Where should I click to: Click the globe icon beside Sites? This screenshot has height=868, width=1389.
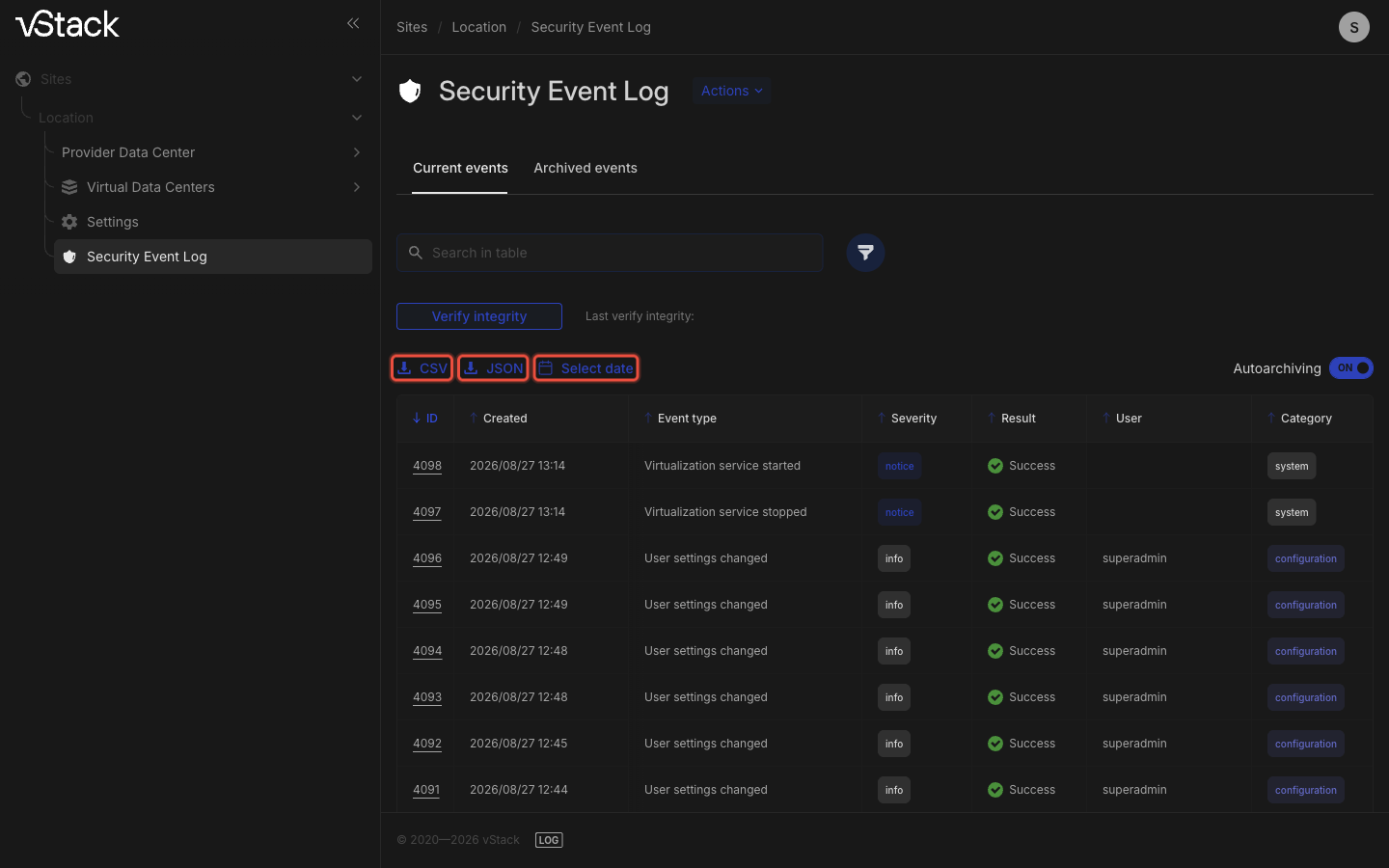click(x=23, y=79)
